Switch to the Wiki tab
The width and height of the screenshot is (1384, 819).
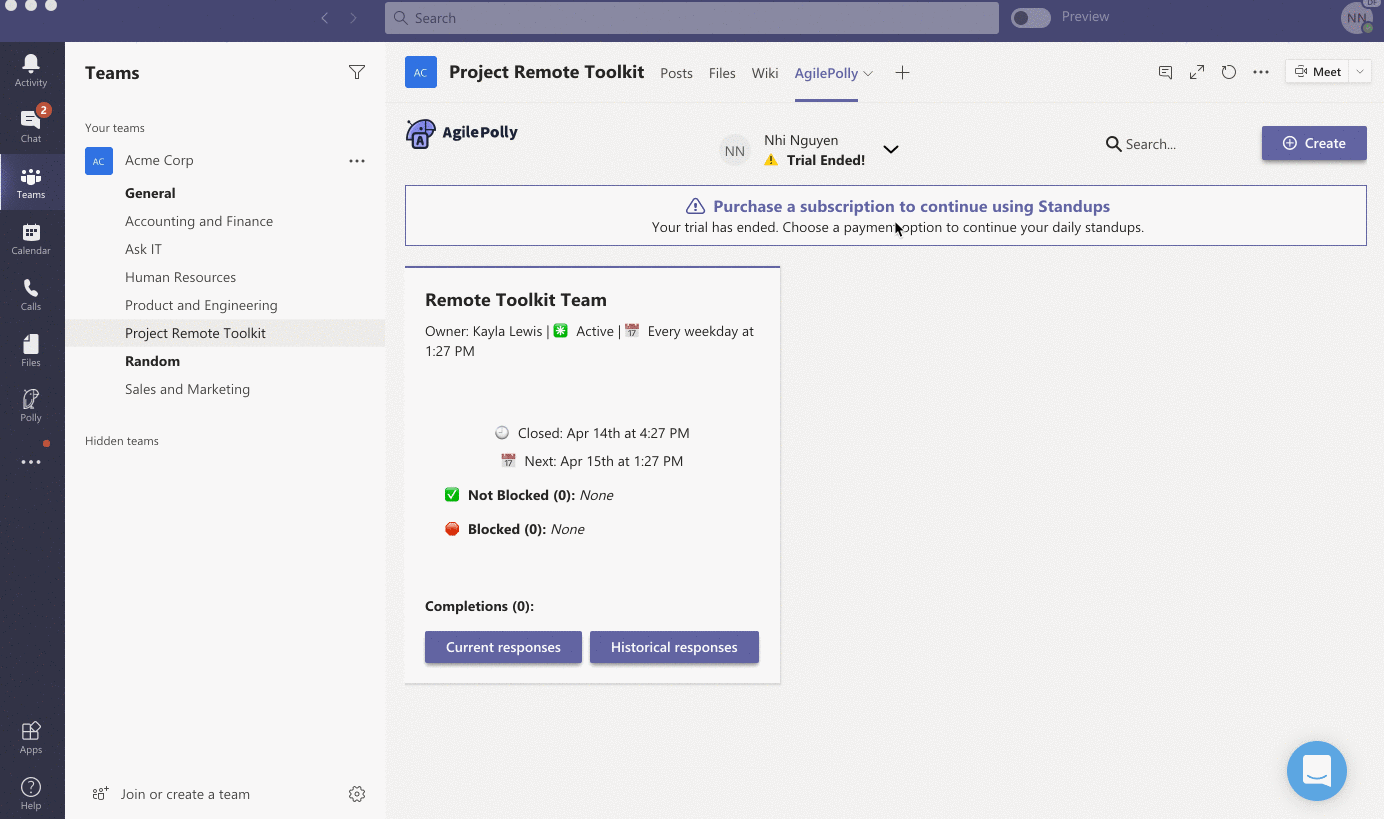[765, 73]
